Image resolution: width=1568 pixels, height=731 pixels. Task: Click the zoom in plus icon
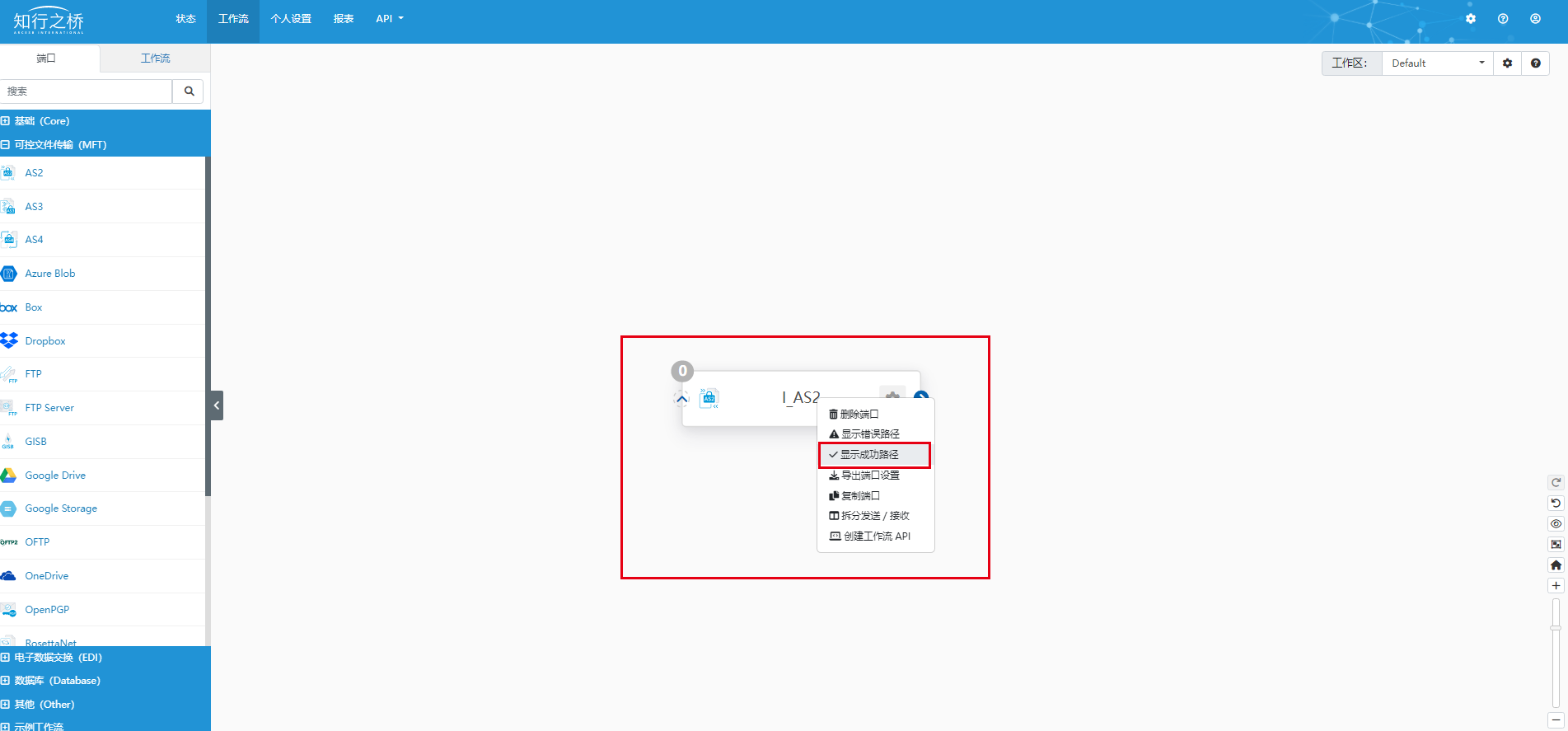click(1556, 586)
